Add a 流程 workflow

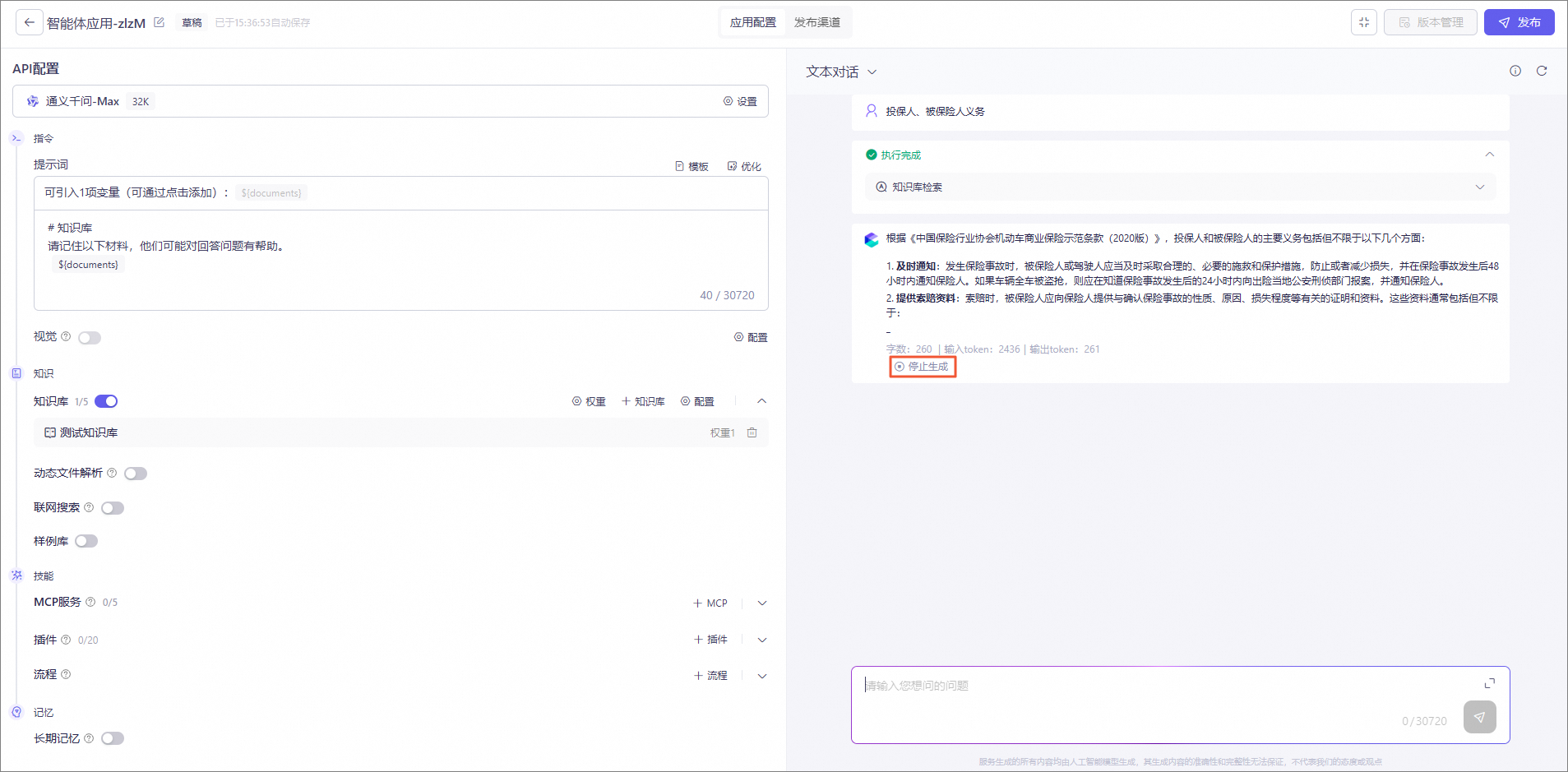(710, 676)
